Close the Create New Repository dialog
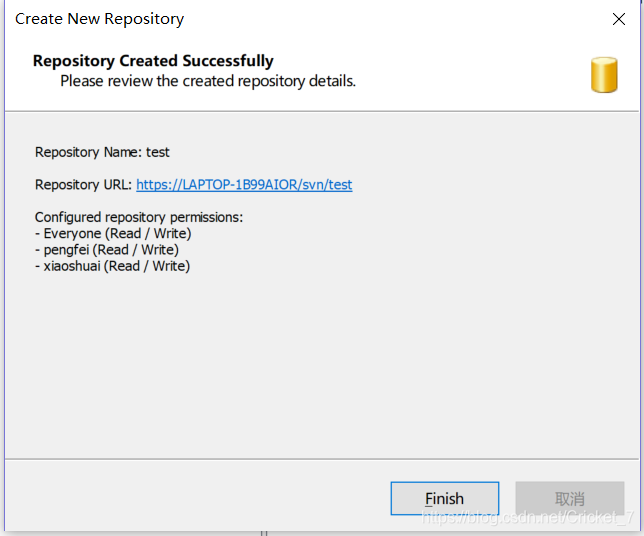The width and height of the screenshot is (644, 536). point(619,19)
